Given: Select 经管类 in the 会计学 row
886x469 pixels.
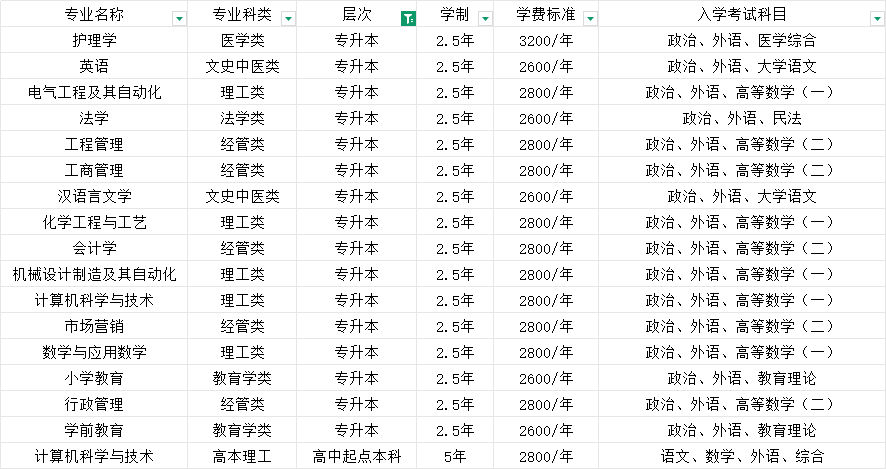Looking at the screenshot, I should coord(242,248).
